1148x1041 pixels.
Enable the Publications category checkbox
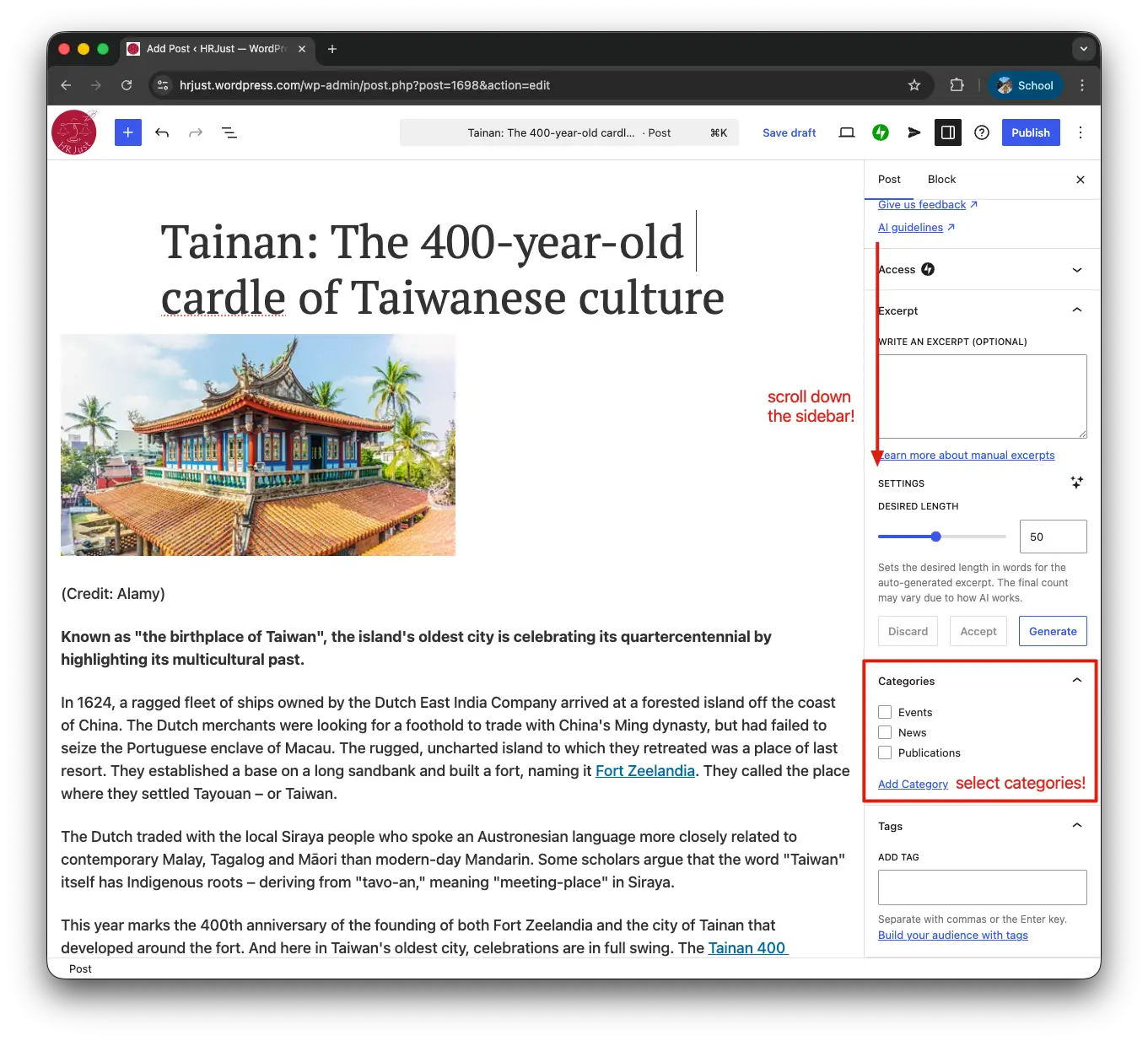tap(885, 752)
